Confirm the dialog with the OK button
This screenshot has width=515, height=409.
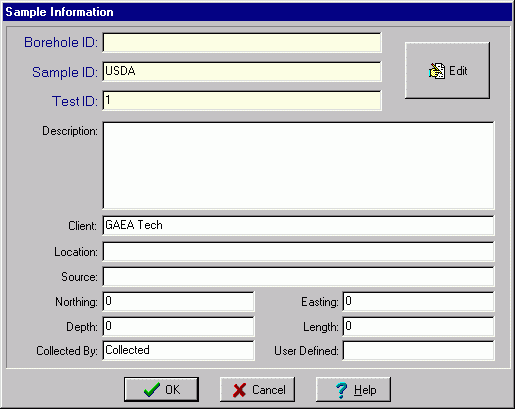[x=161, y=389]
